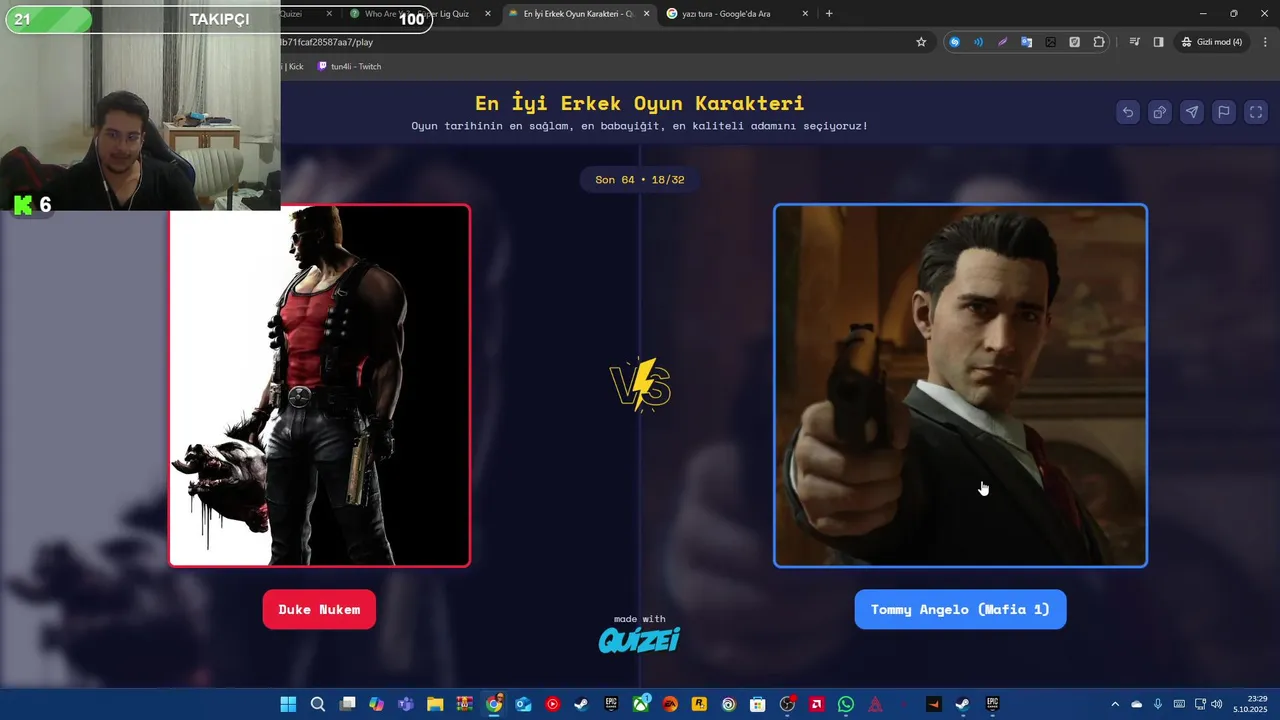Open Rockstar Games Launcher taskbar icon

699,704
